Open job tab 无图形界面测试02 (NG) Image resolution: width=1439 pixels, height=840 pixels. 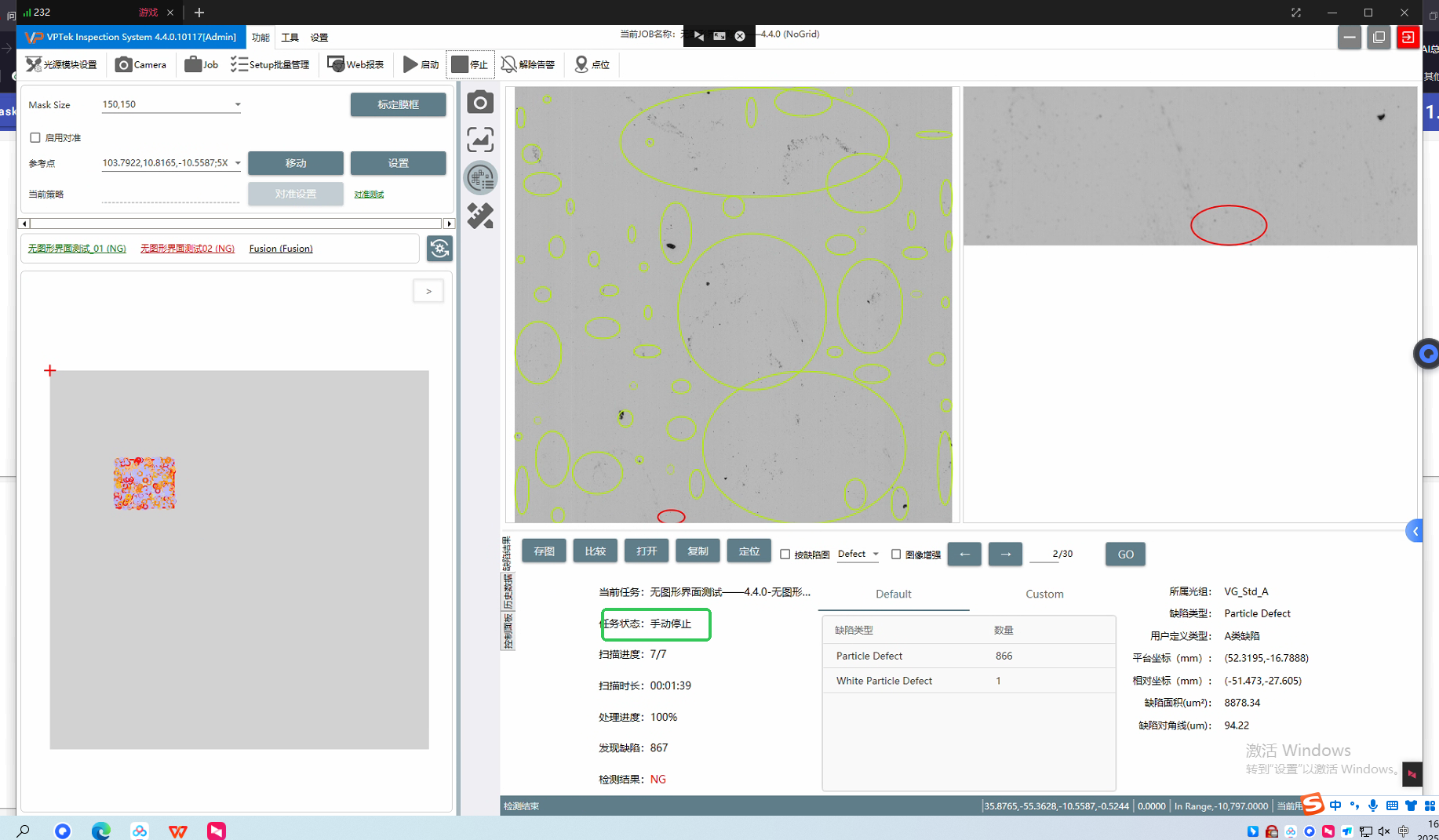pos(188,249)
